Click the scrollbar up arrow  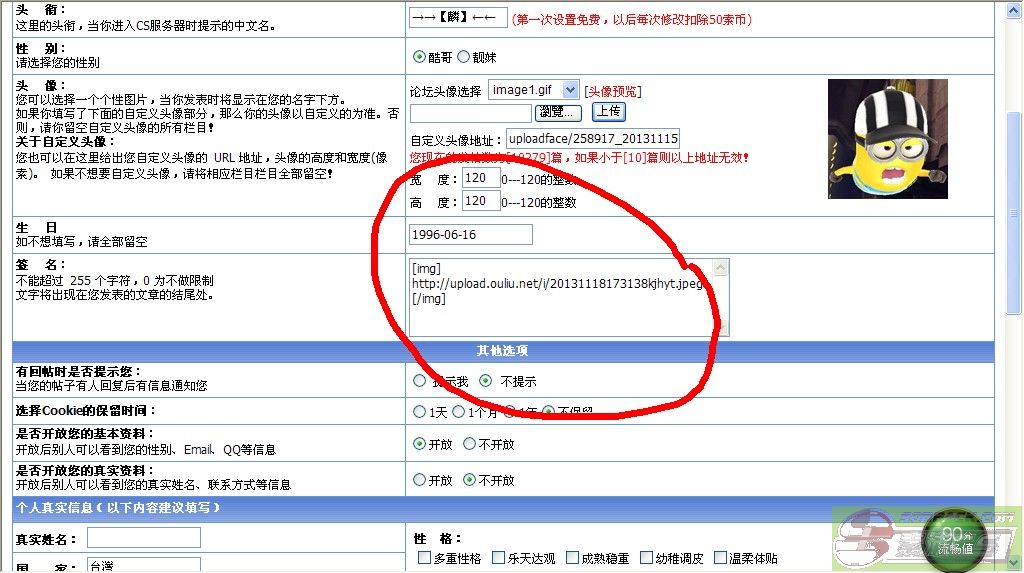pos(1014,9)
